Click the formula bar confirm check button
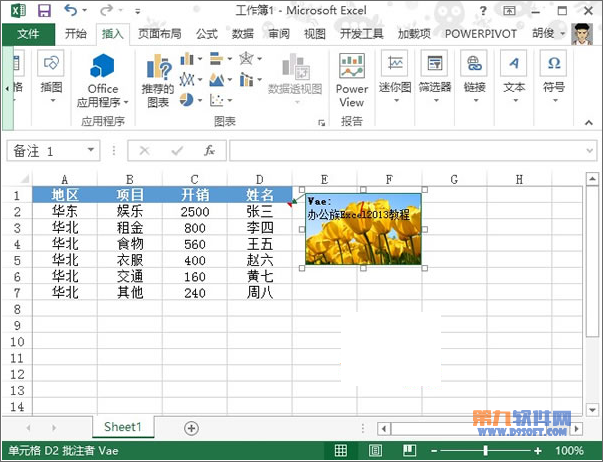The image size is (603, 462). pos(177,150)
